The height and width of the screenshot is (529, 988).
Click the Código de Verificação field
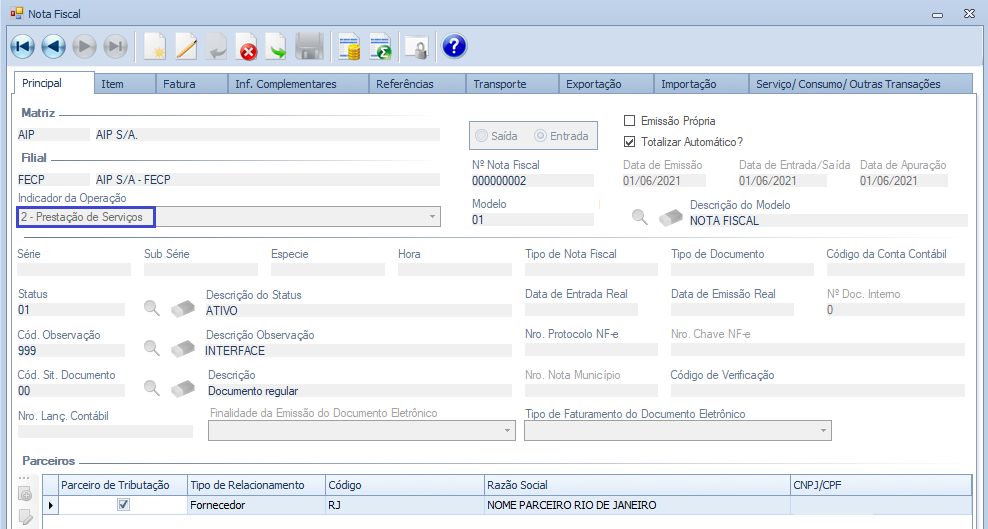coord(817,390)
